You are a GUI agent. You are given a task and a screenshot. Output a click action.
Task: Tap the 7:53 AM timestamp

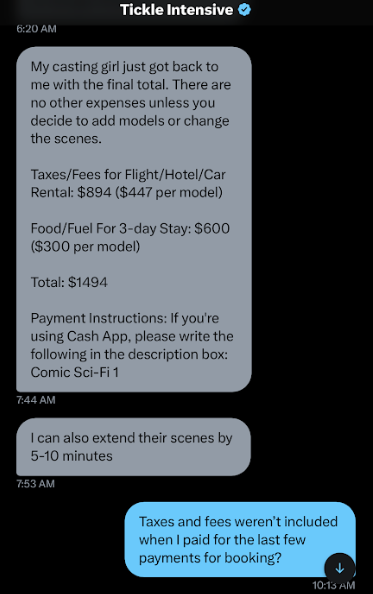(36, 484)
